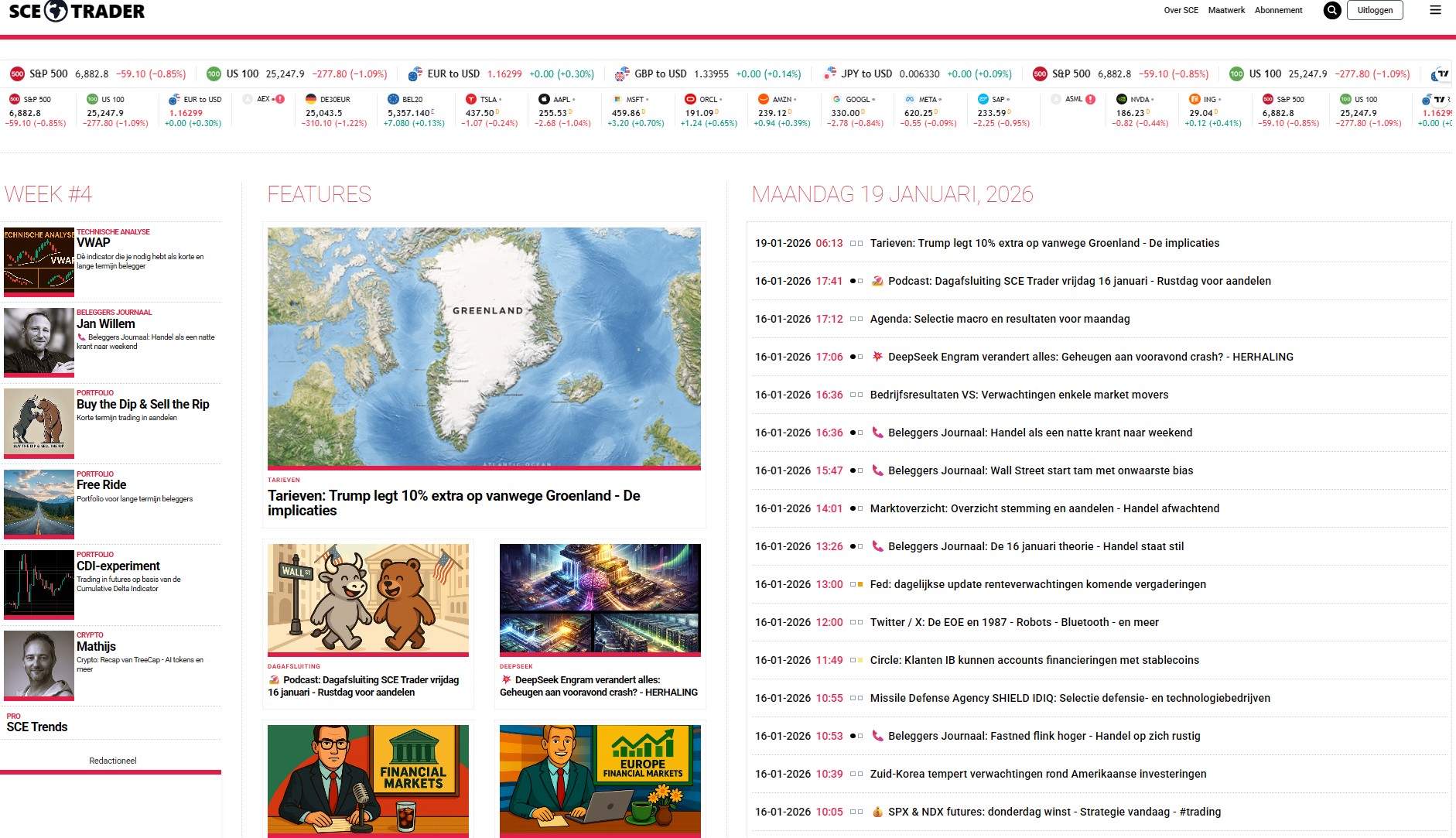The width and height of the screenshot is (1456, 838).
Task: Click phone icon in the 15:47 Wall Street row
Action: pyautogui.click(x=877, y=470)
